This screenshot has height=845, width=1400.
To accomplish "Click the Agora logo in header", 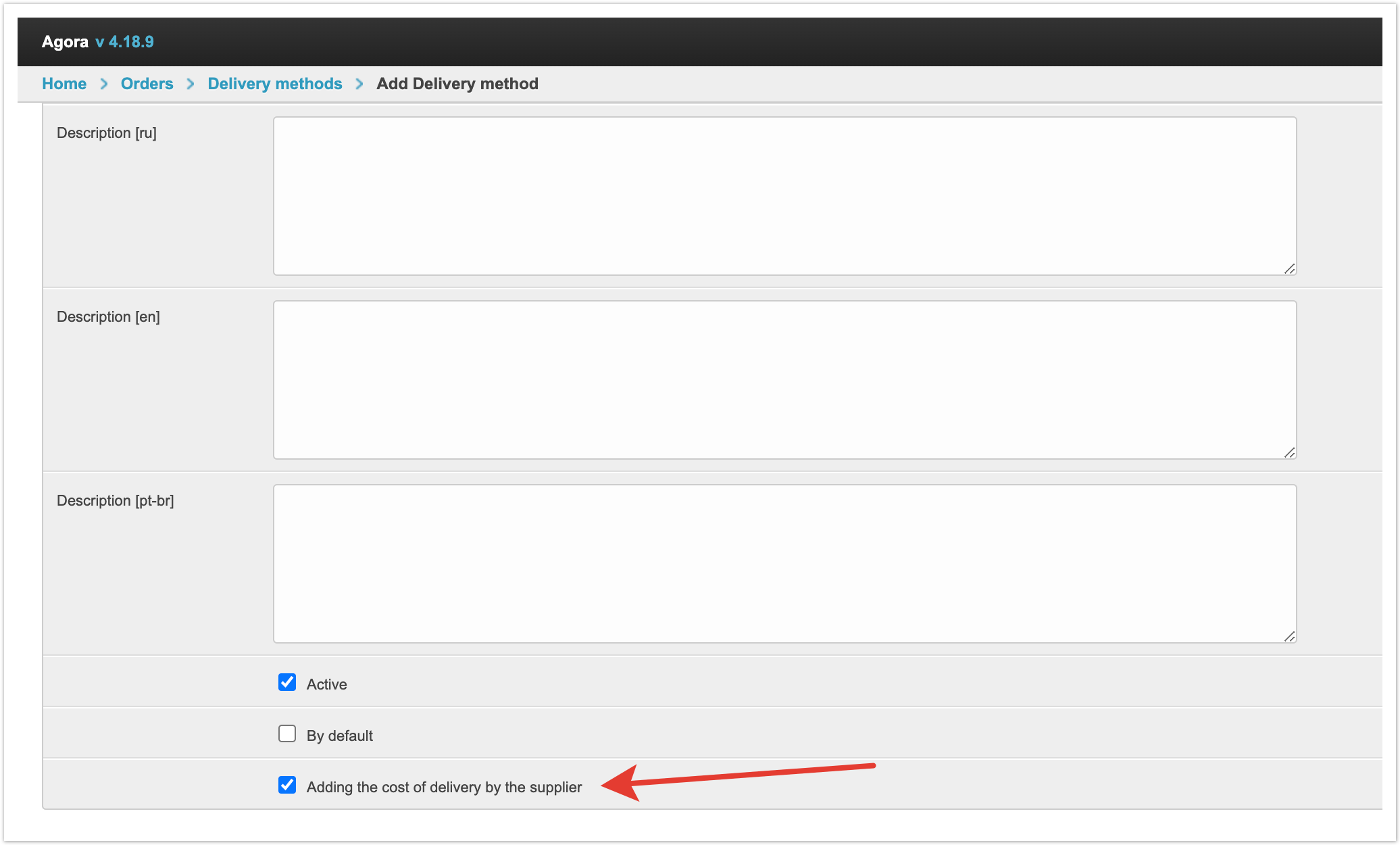I will [65, 42].
